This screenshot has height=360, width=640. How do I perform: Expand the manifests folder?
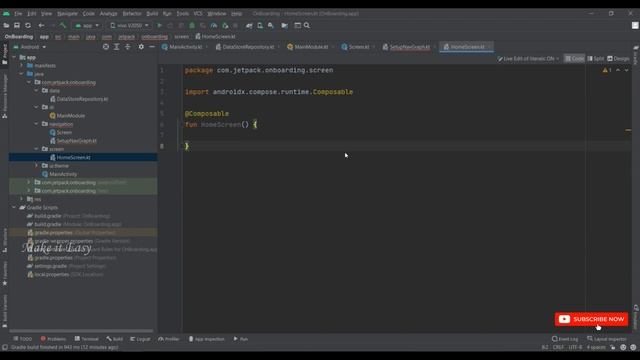(x=22, y=65)
